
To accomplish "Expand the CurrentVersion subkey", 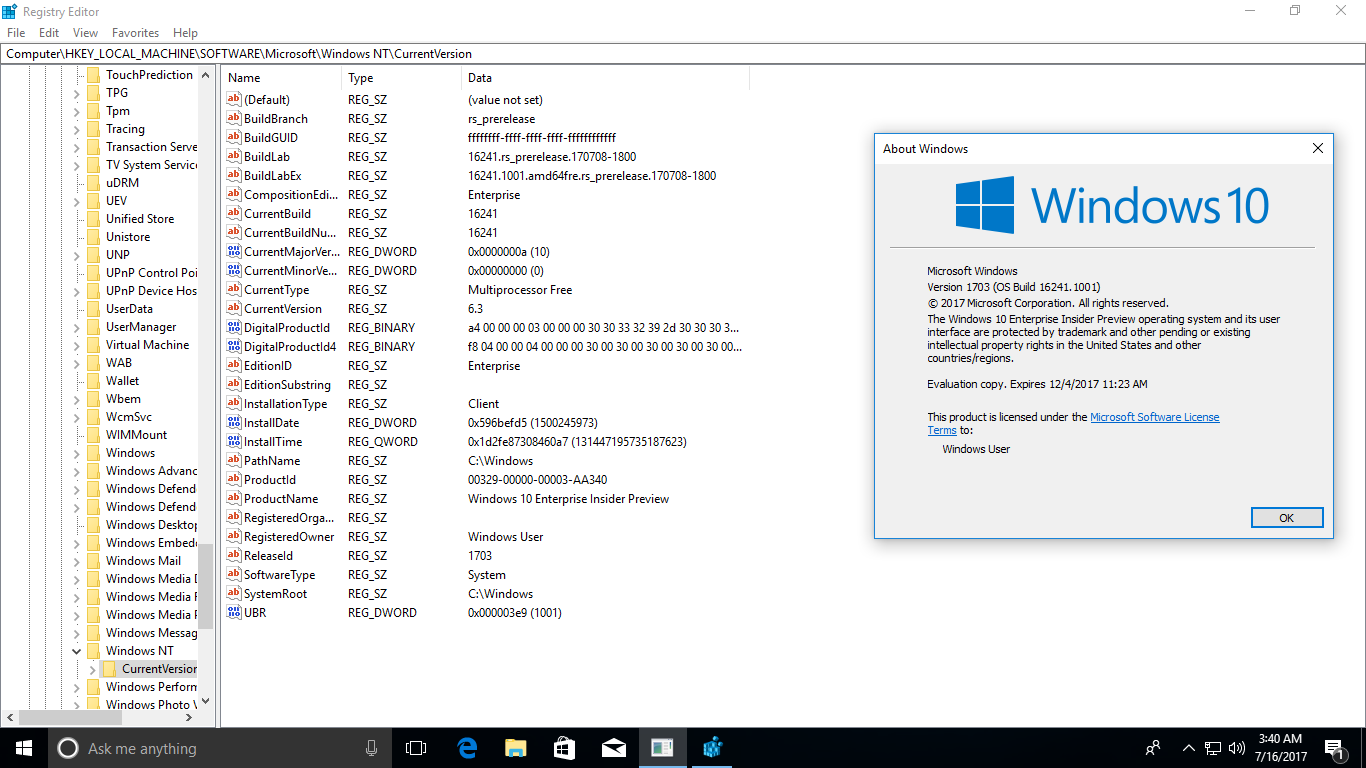I will click(x=92, y=669).
